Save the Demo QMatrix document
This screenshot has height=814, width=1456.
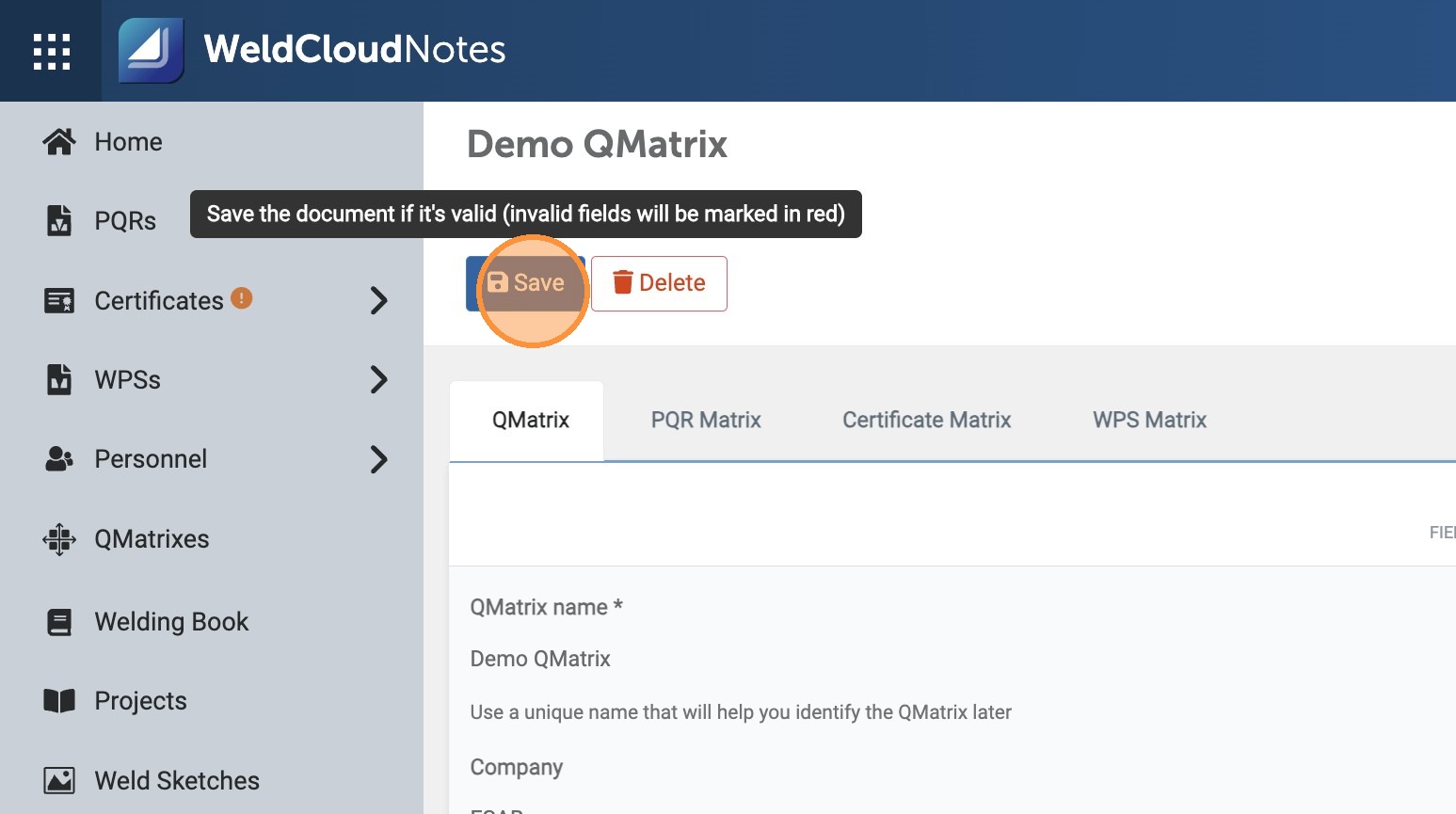click(526, 283)
